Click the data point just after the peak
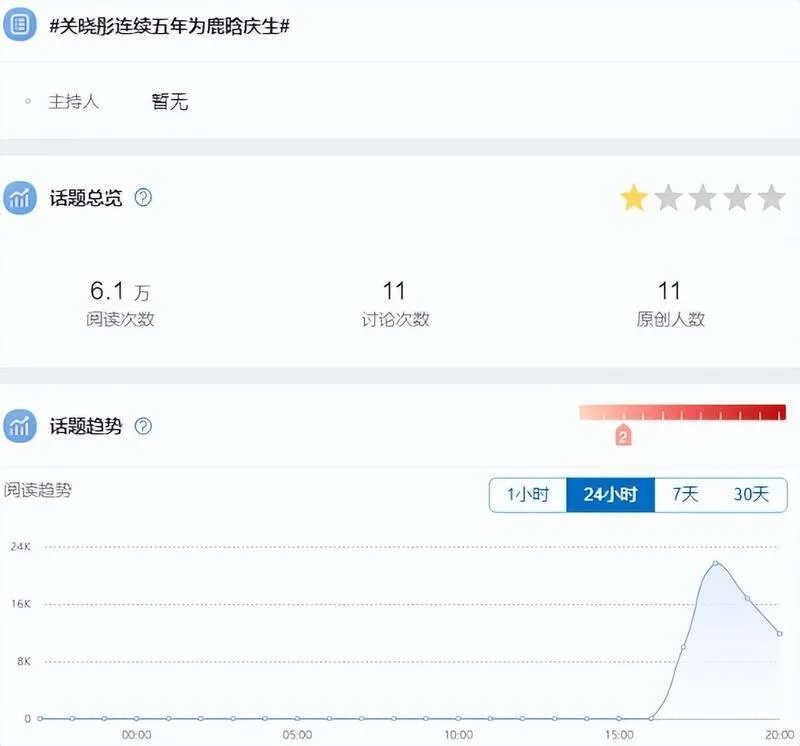 click(747, 598)
